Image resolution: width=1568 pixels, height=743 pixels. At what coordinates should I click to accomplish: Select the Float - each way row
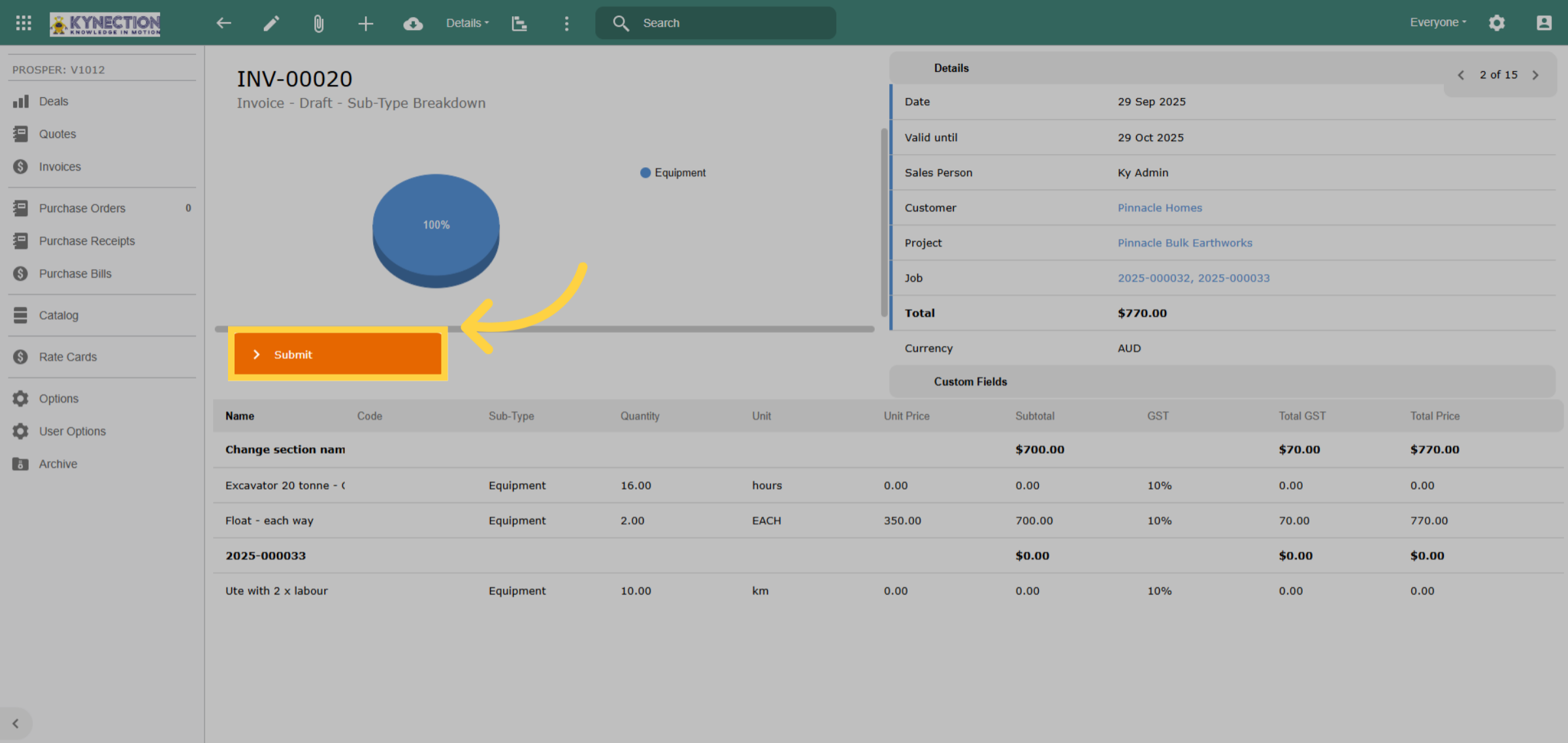point(888,521)
